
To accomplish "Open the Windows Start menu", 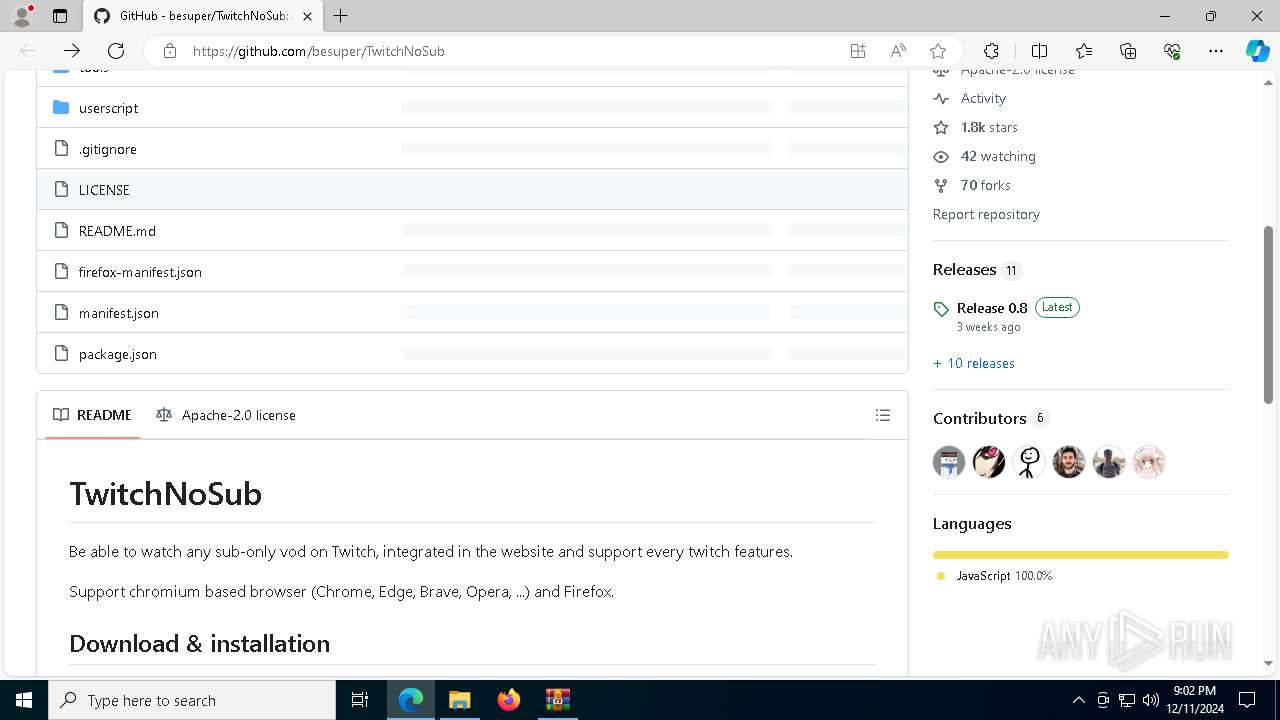I will point(24,700).
